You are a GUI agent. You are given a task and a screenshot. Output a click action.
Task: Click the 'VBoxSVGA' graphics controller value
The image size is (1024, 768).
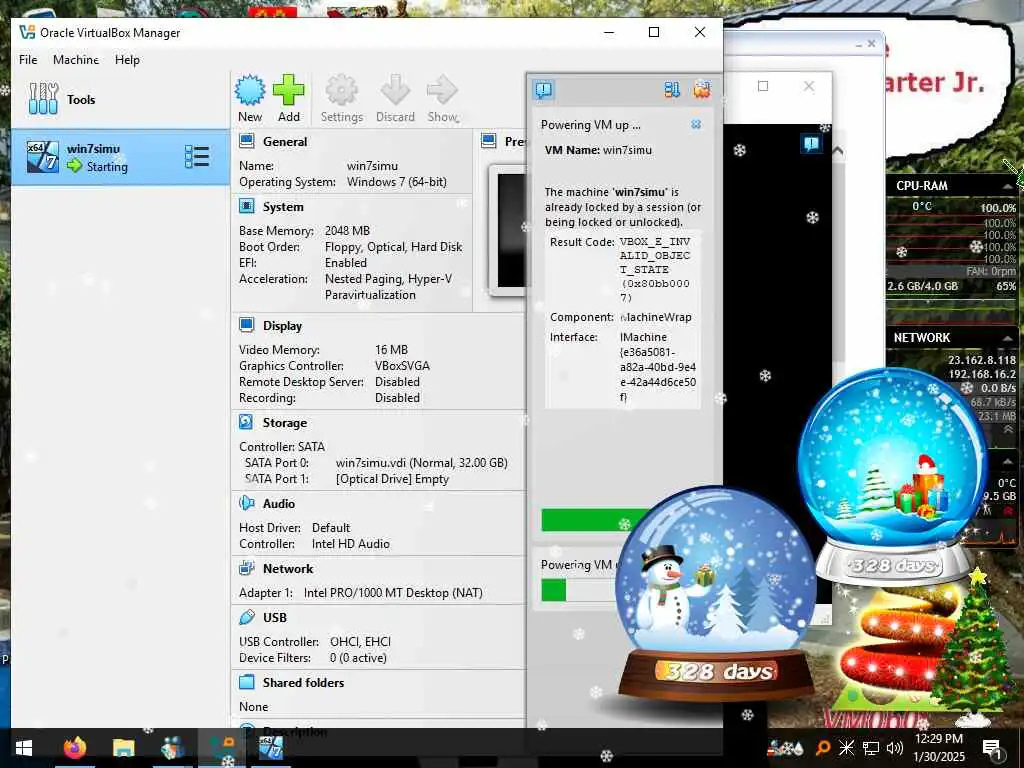[402, 366]
